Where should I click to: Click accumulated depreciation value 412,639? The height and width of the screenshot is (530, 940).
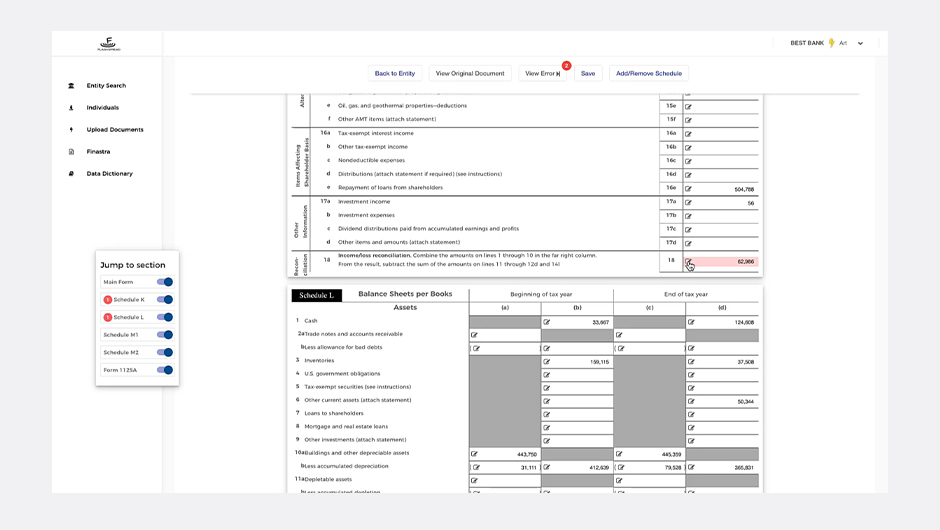click(599, 468)
